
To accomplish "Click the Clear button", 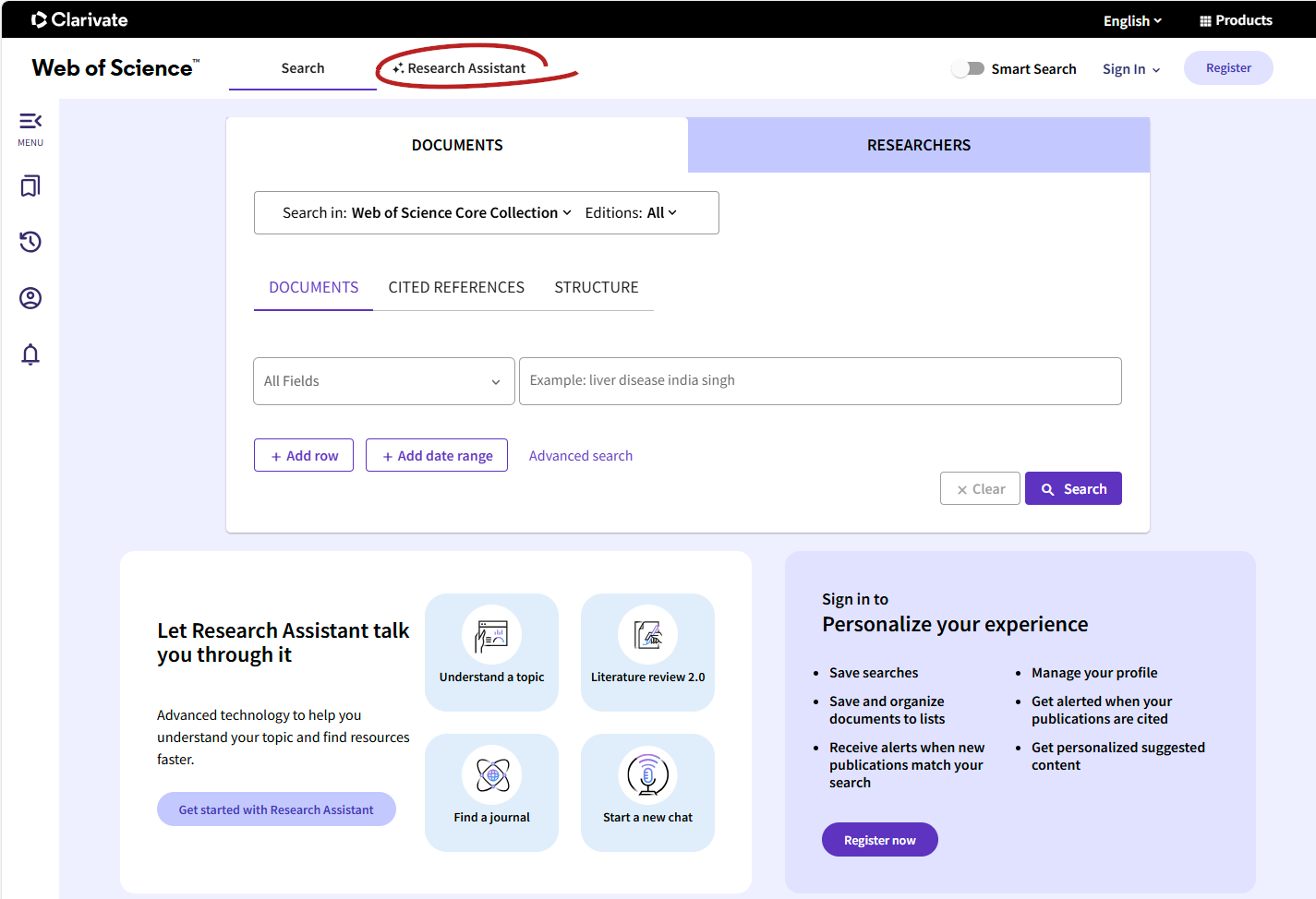I will coord(980,489).
